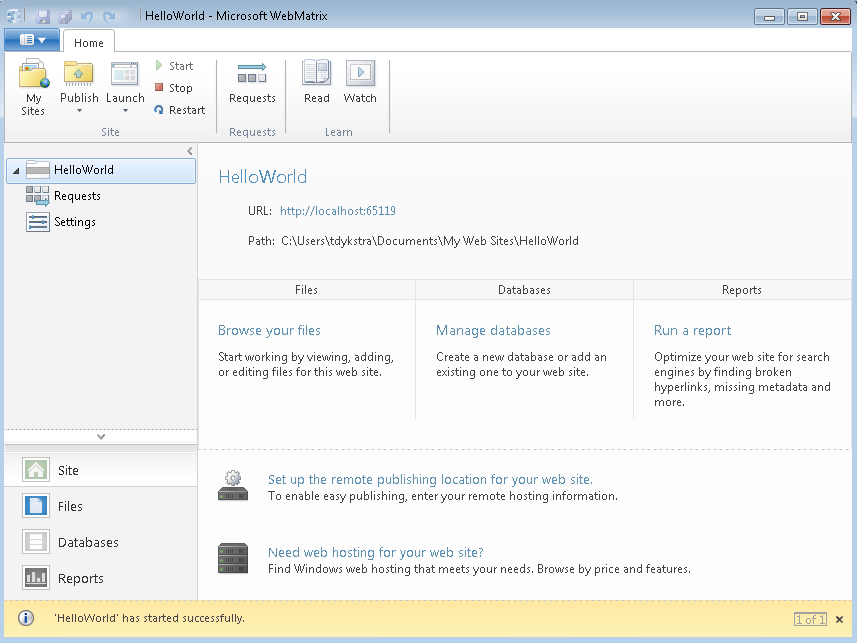Image resolution: width=857 pixels, height=643 pixels.
Task: Click the HelloWorld site heading
Action: click(x=263, y=177)
